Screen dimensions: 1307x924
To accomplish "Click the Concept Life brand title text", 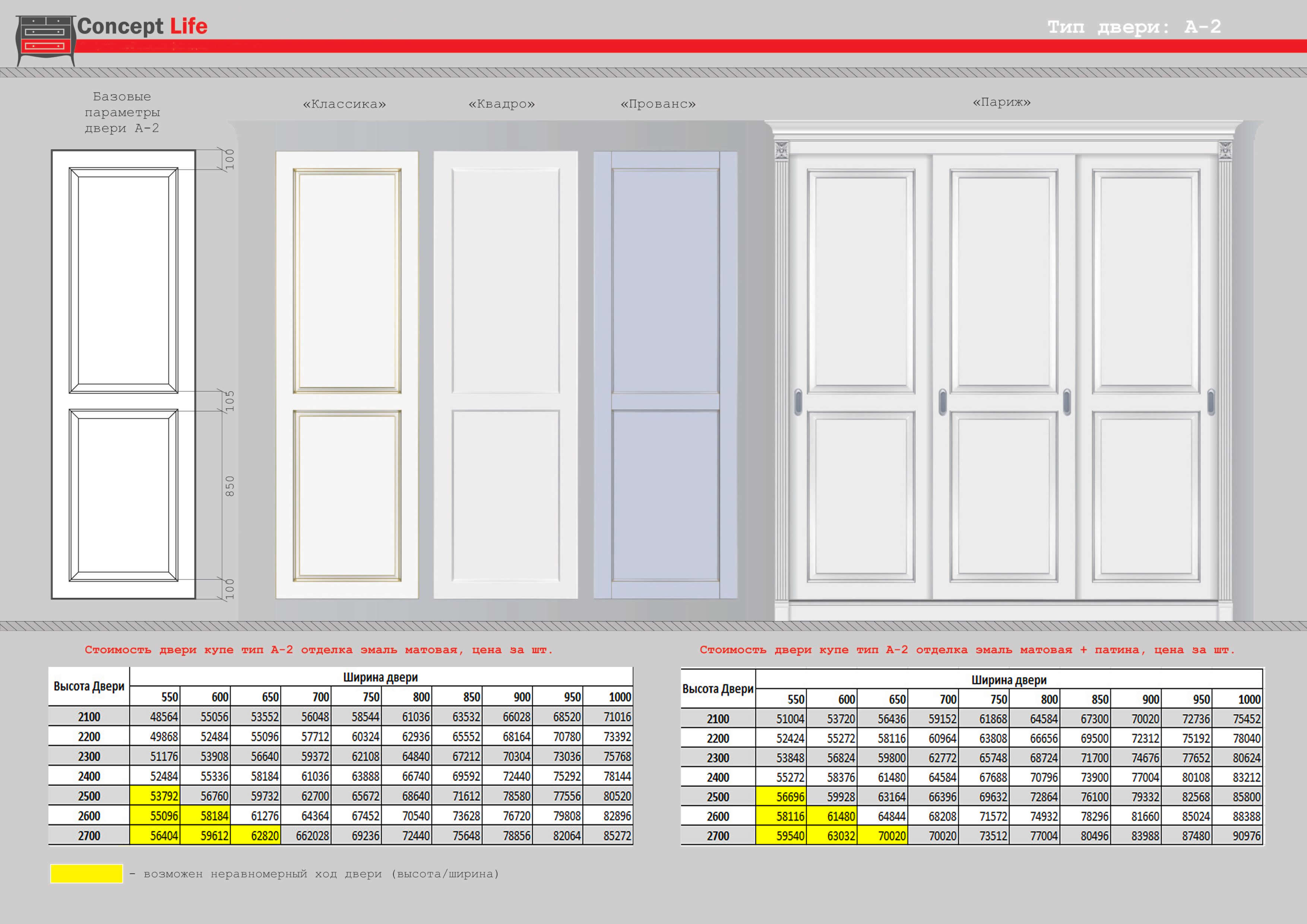I will tap(142, 26).
